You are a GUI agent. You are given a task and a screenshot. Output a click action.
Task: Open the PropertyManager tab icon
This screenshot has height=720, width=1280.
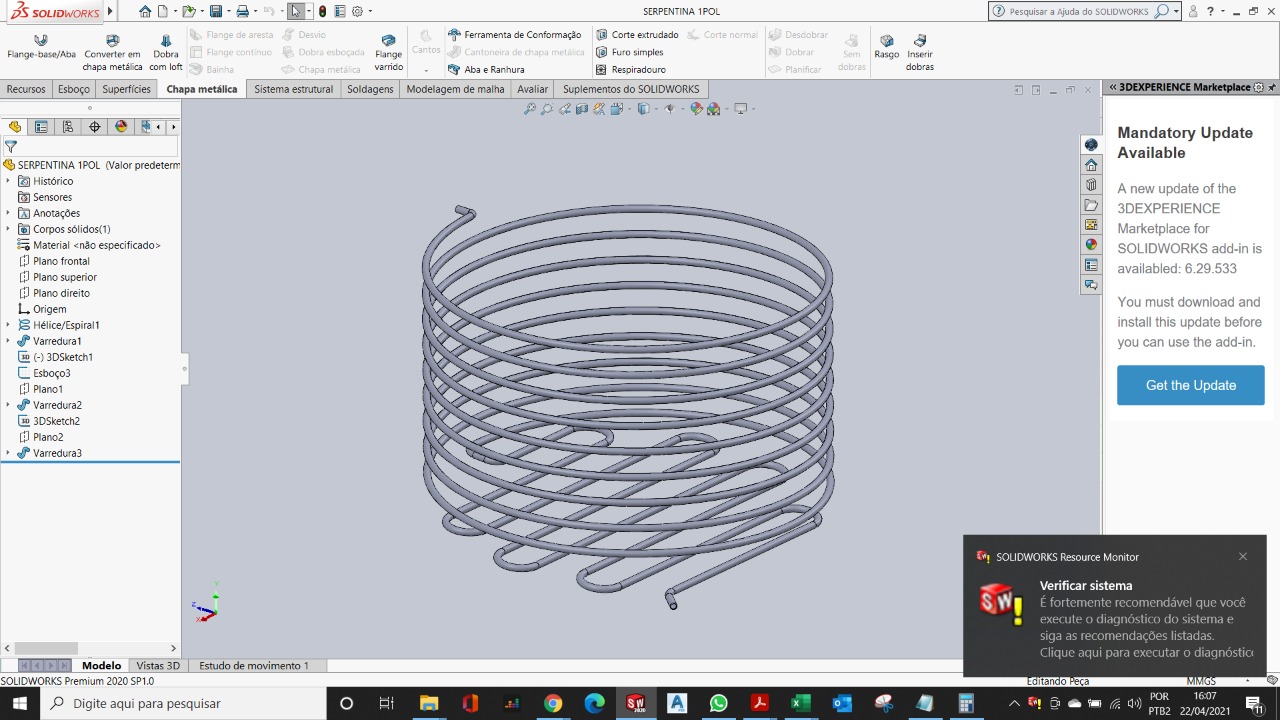click(x=41, y=127)
